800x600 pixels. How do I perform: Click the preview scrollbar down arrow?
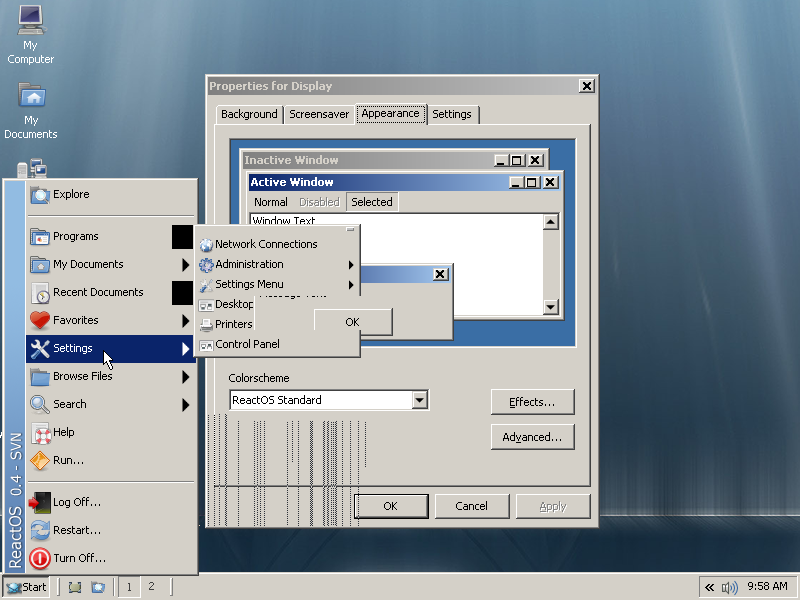551,307
